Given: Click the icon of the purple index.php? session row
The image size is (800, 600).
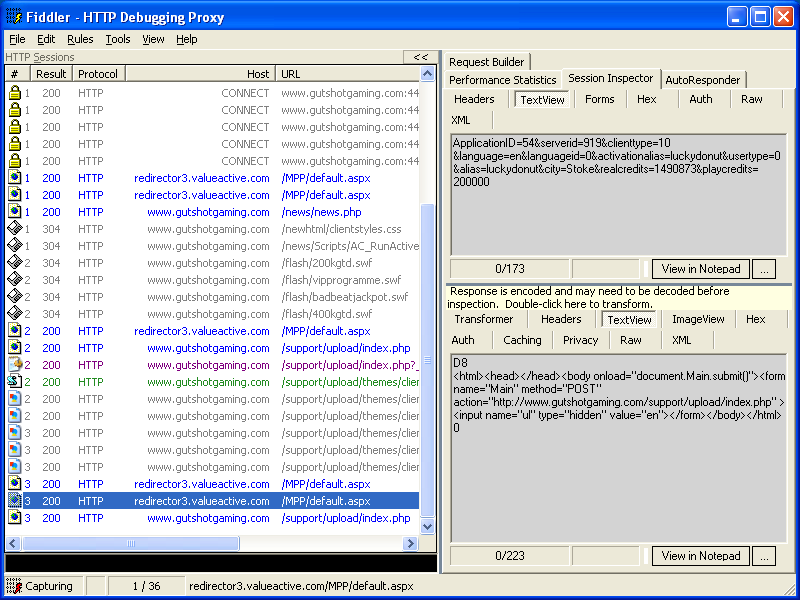Looking at the screenshot, I should (x=15, y=365).
